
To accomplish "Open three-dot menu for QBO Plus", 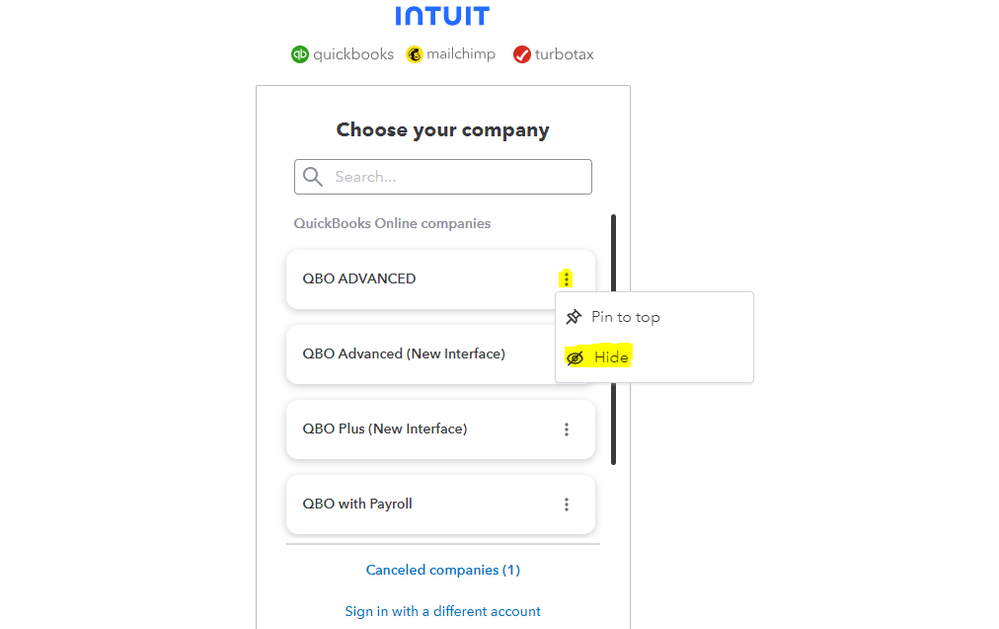I will tap(566, 429).
